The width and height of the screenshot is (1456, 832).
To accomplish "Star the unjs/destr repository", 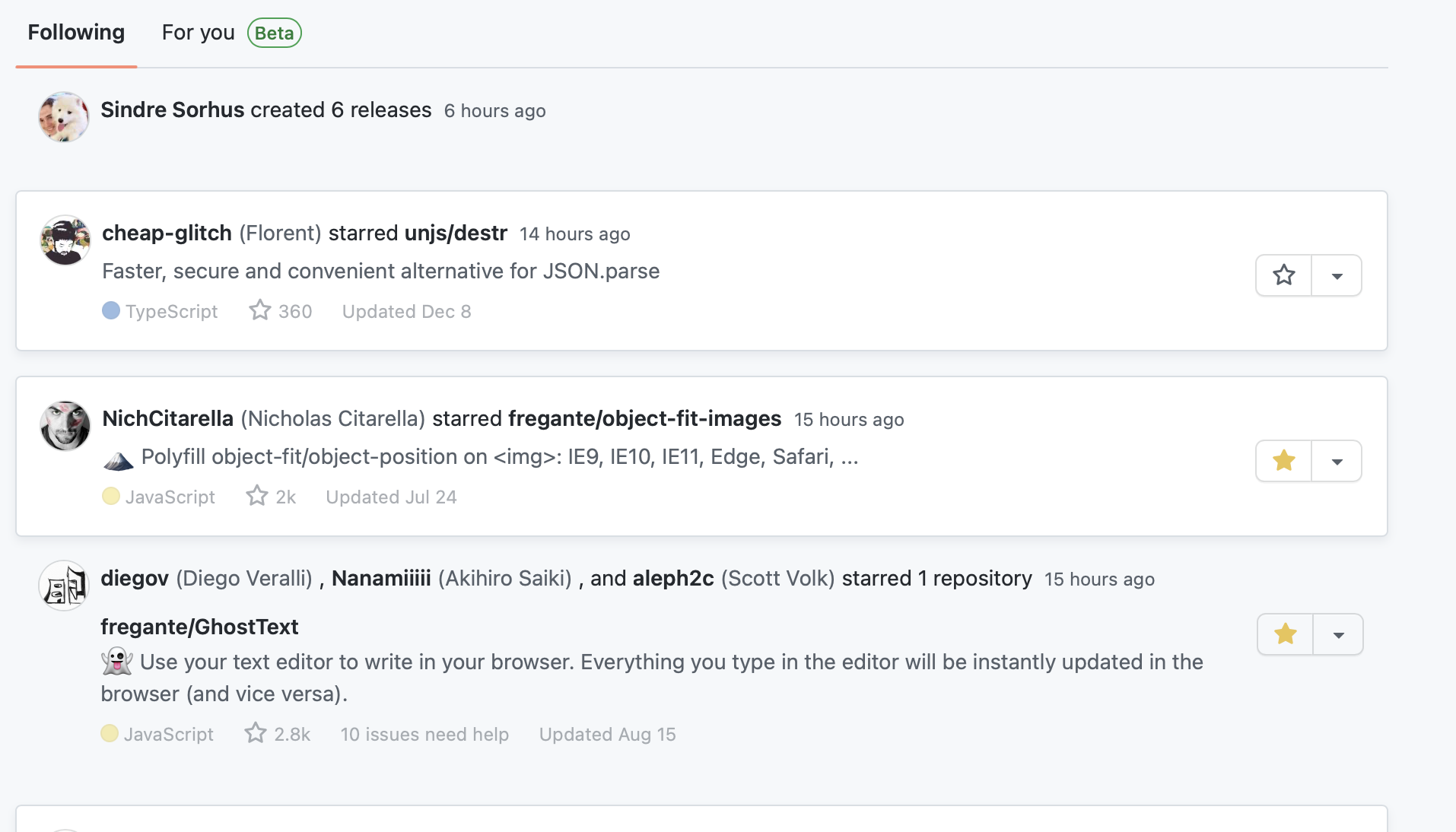I will pos(1283,275).
